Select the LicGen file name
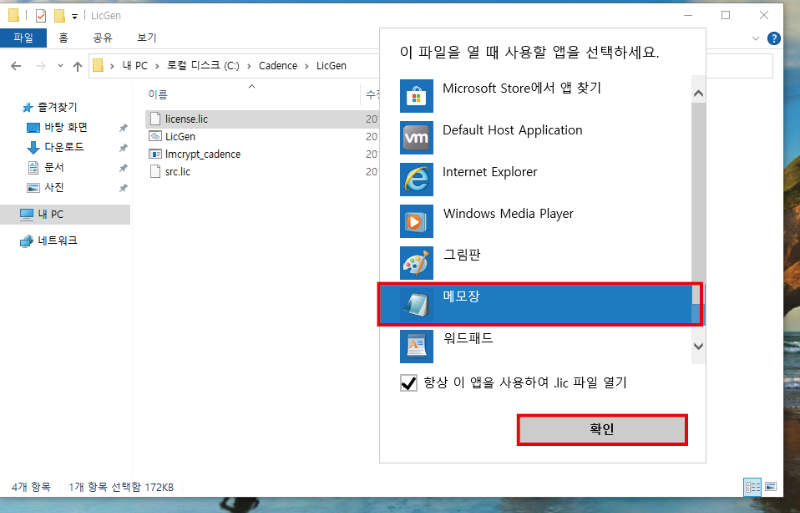This screenshot has width=800, height=513. pos(180,136)
